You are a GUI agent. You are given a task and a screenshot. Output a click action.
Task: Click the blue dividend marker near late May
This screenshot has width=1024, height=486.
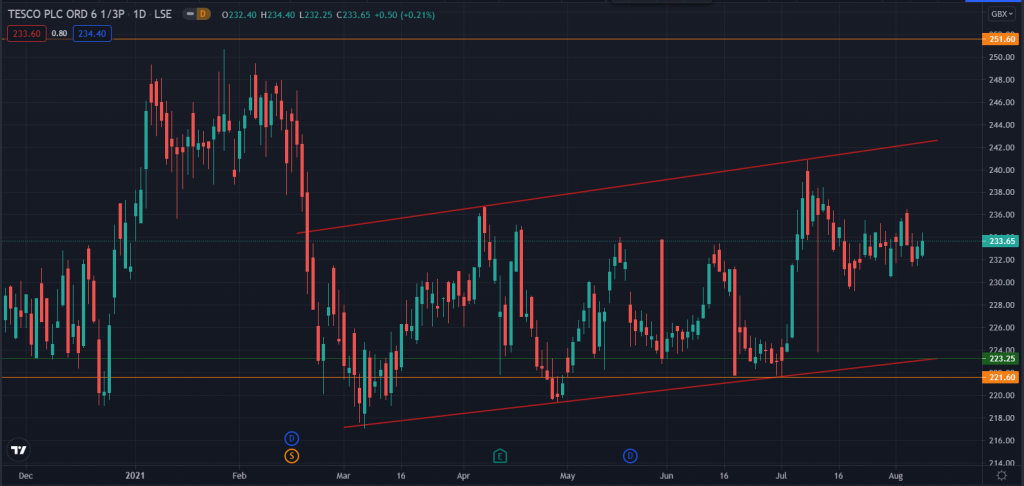[x=630, y=455]
